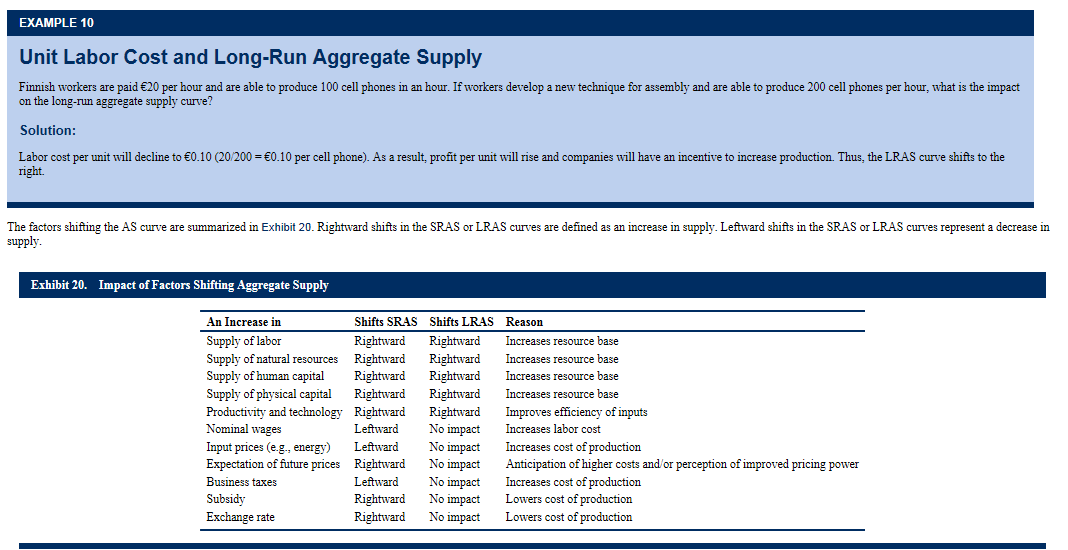This screenshot has height=550, width=1068.
Task: Click the 'Increases labor cost' reason cell
Action: (x=553, y=429)
